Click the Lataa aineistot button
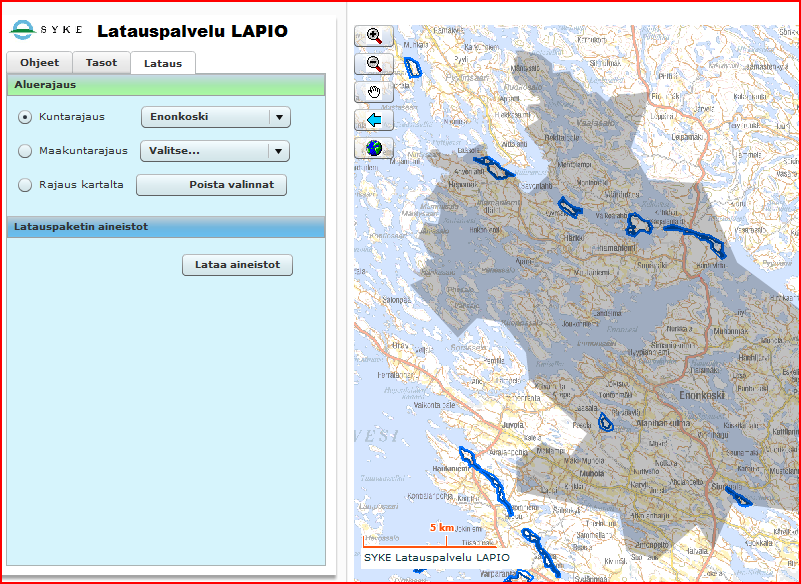The width and height of the screenshot is (801, 584). point(238,265)
